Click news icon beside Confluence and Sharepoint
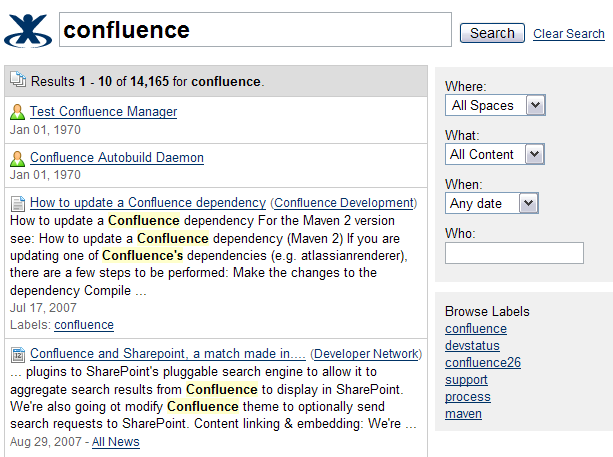 (18, 354)
